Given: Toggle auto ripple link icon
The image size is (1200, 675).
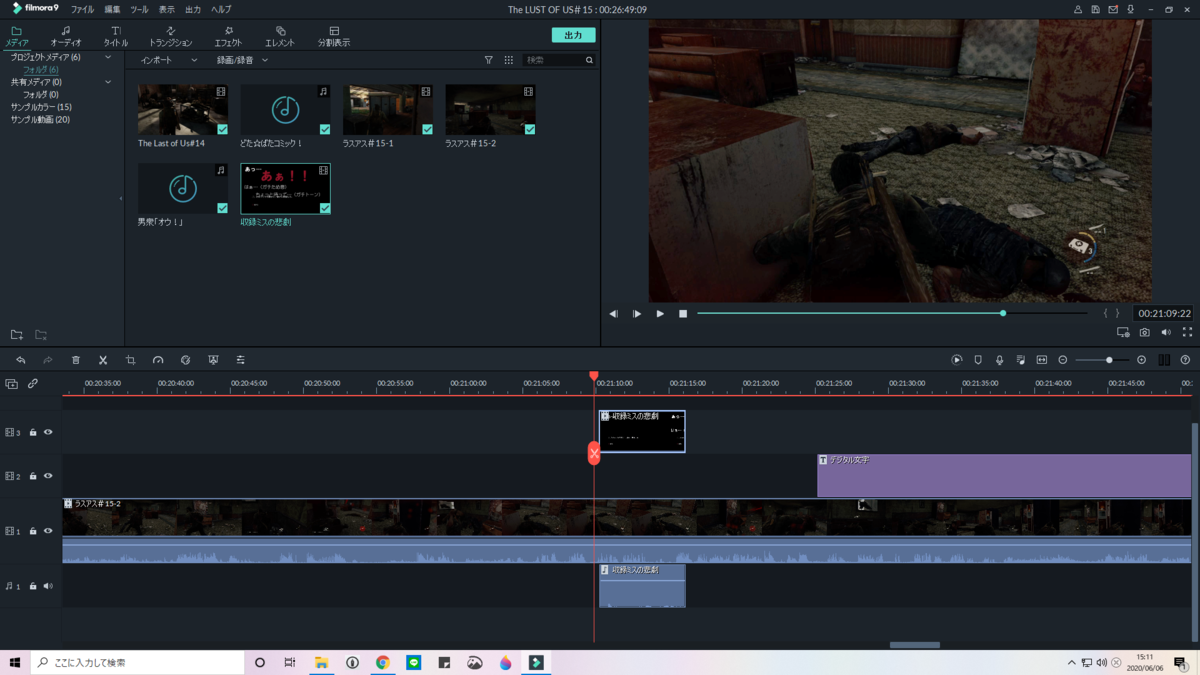Looking at the screenshot, I should click(x=33, y=384).
